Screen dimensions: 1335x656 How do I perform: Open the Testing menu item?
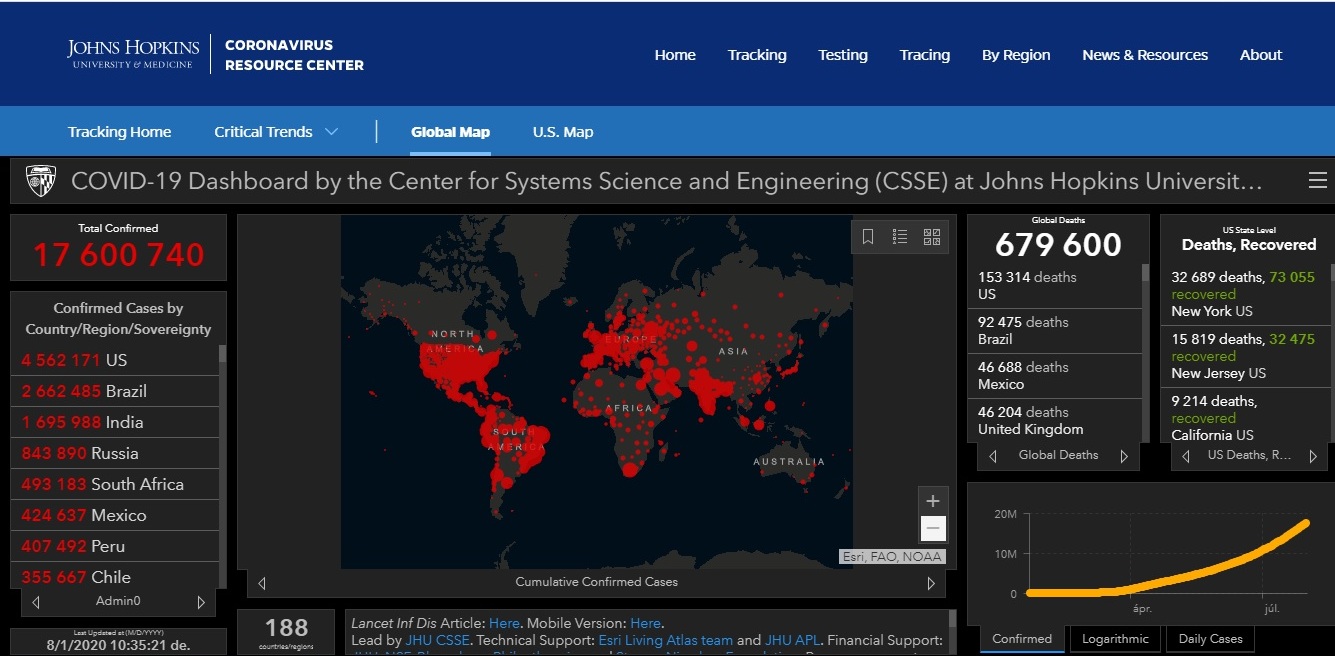pyautogui.click(x=843, y=55)
